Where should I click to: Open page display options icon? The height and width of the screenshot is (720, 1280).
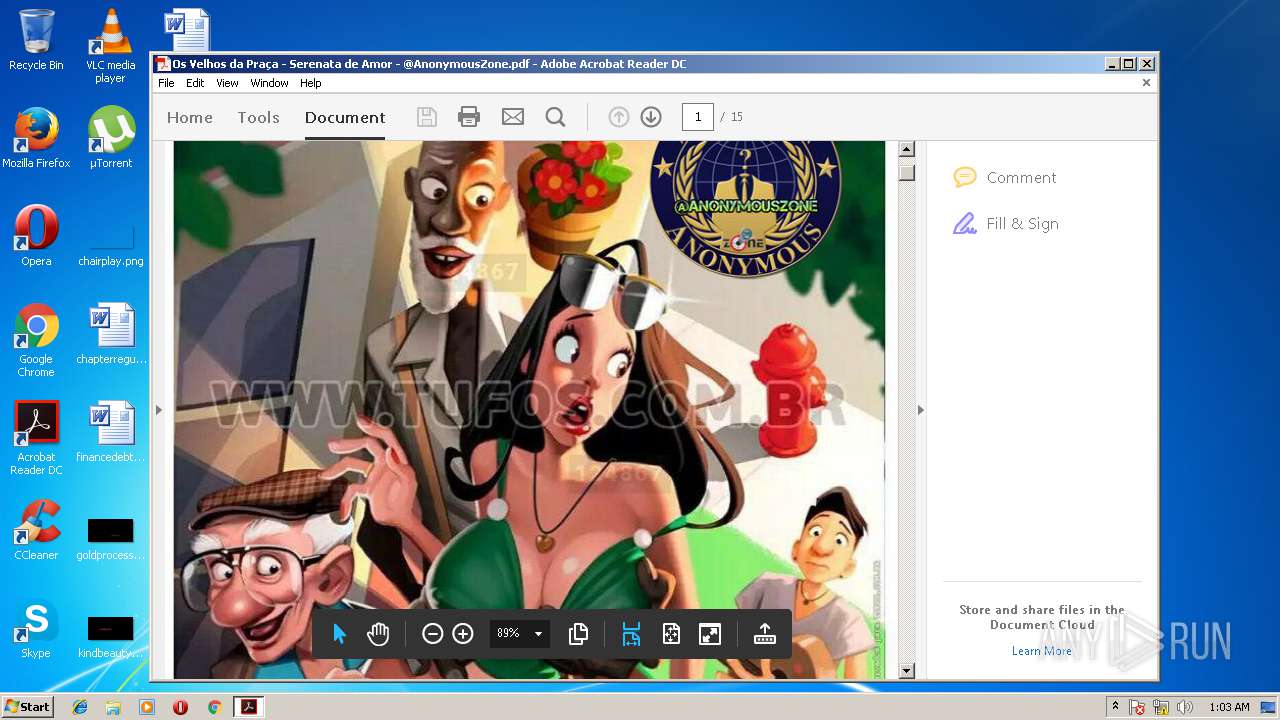click(578, 634)
